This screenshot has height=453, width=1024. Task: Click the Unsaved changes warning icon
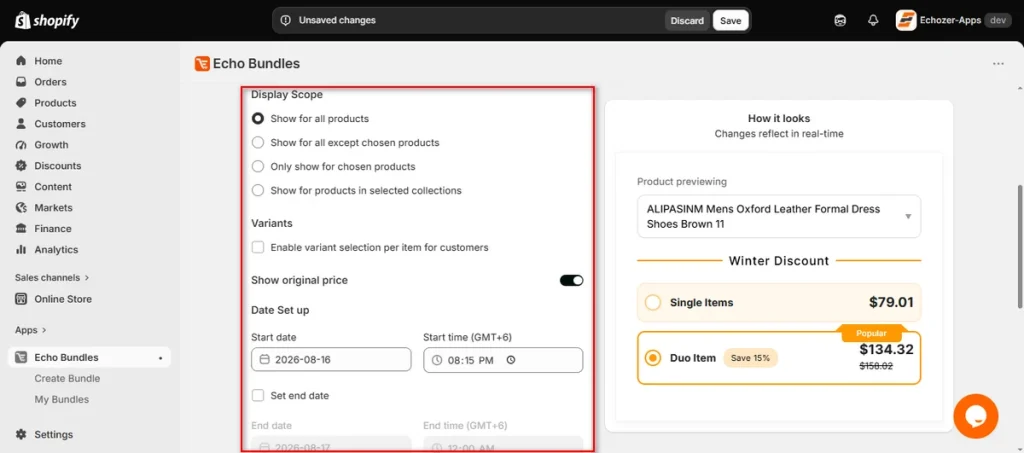[285, 20]
